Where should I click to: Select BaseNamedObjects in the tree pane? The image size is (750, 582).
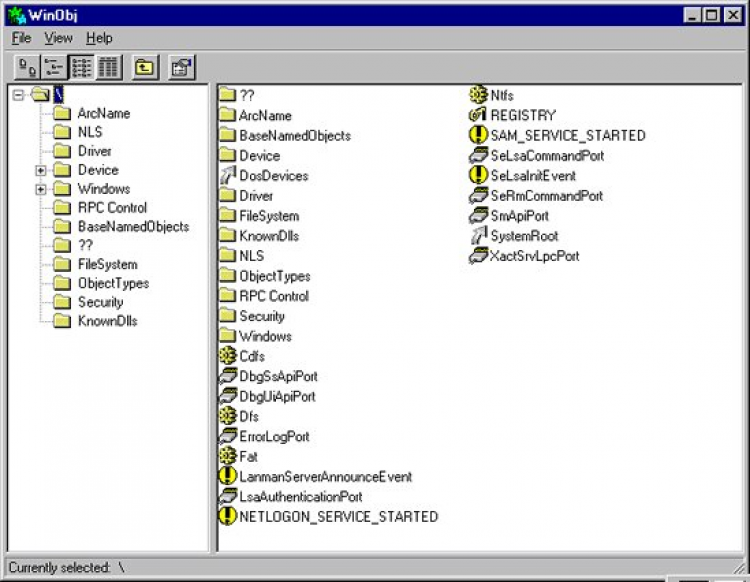tap(133, 227)
